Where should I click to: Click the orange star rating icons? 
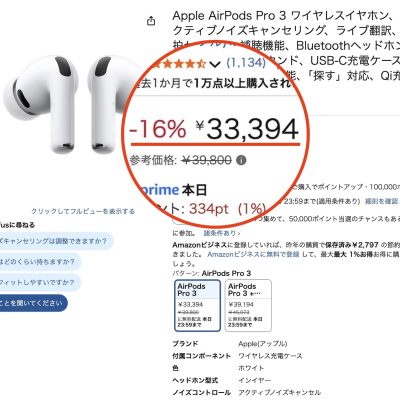(x=180, y=63)
